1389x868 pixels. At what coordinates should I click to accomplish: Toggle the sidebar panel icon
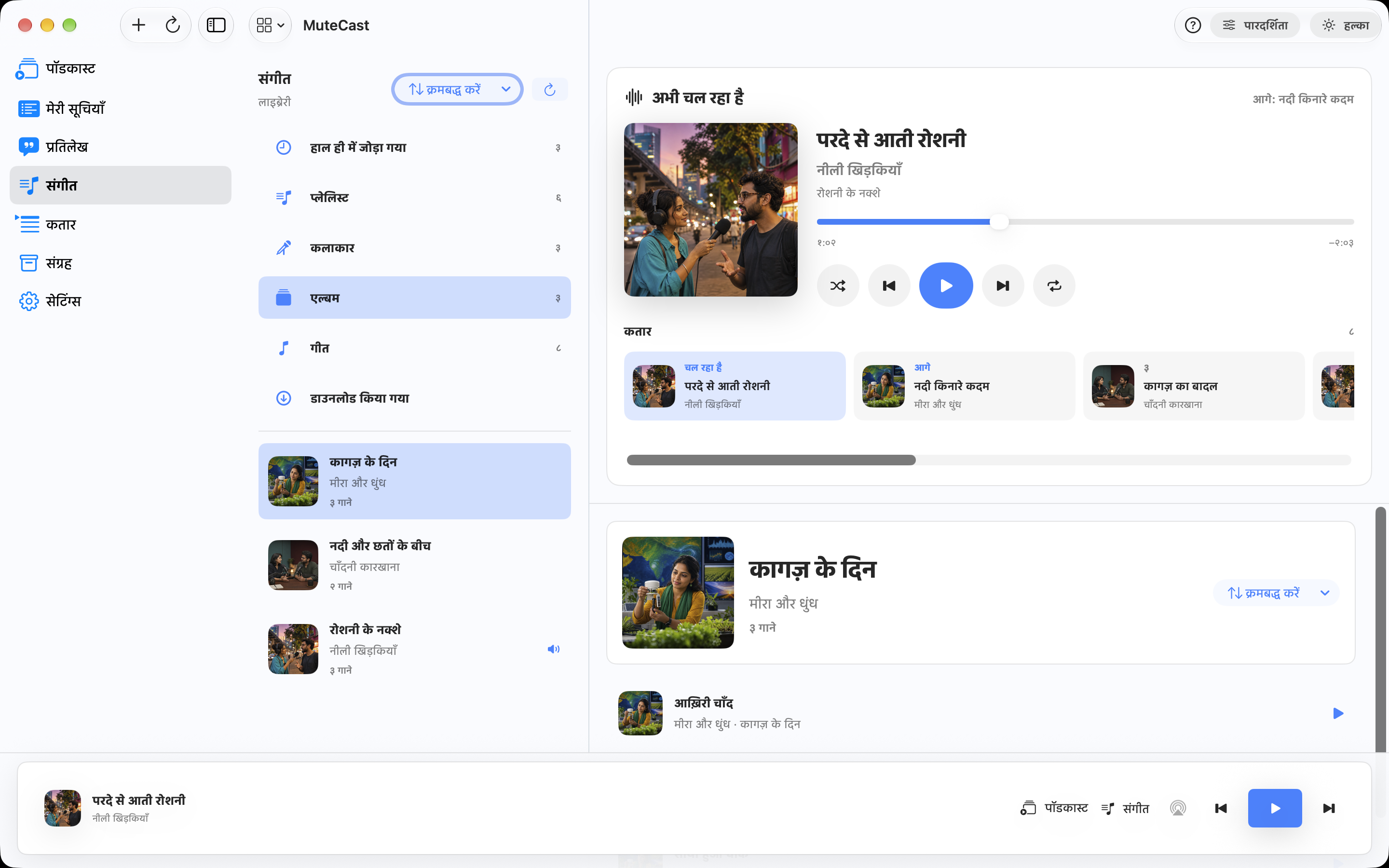[216, 25]
